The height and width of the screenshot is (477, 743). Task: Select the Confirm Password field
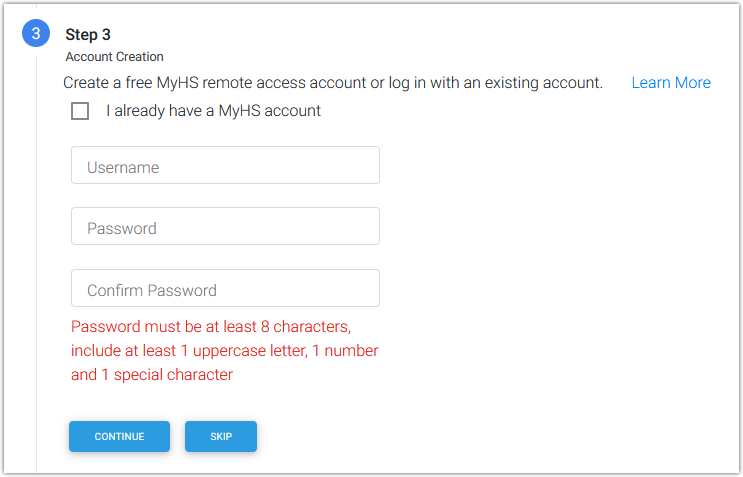click(x=225, y=288)
